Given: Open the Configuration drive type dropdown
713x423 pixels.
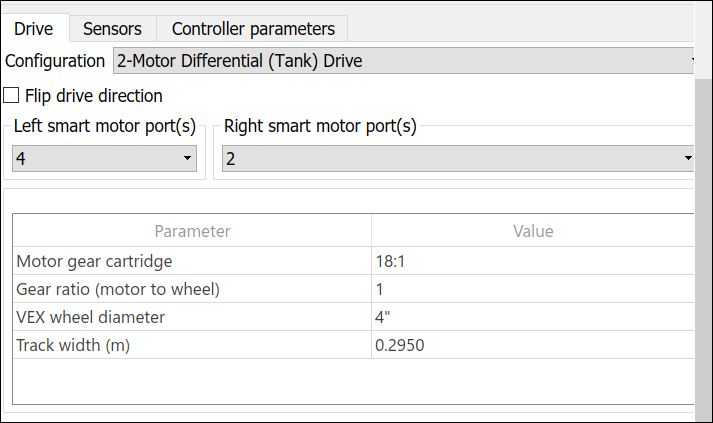Looking at the screenshot, I should tap(403, 61).
